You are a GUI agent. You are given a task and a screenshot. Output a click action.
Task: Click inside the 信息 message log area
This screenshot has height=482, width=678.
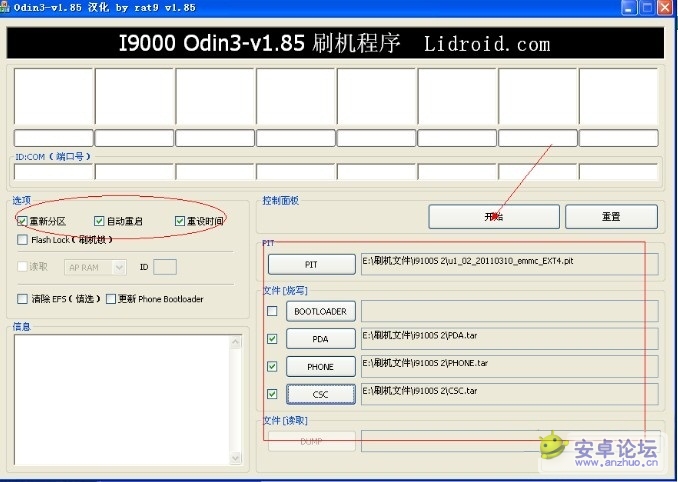click(122, 400)
